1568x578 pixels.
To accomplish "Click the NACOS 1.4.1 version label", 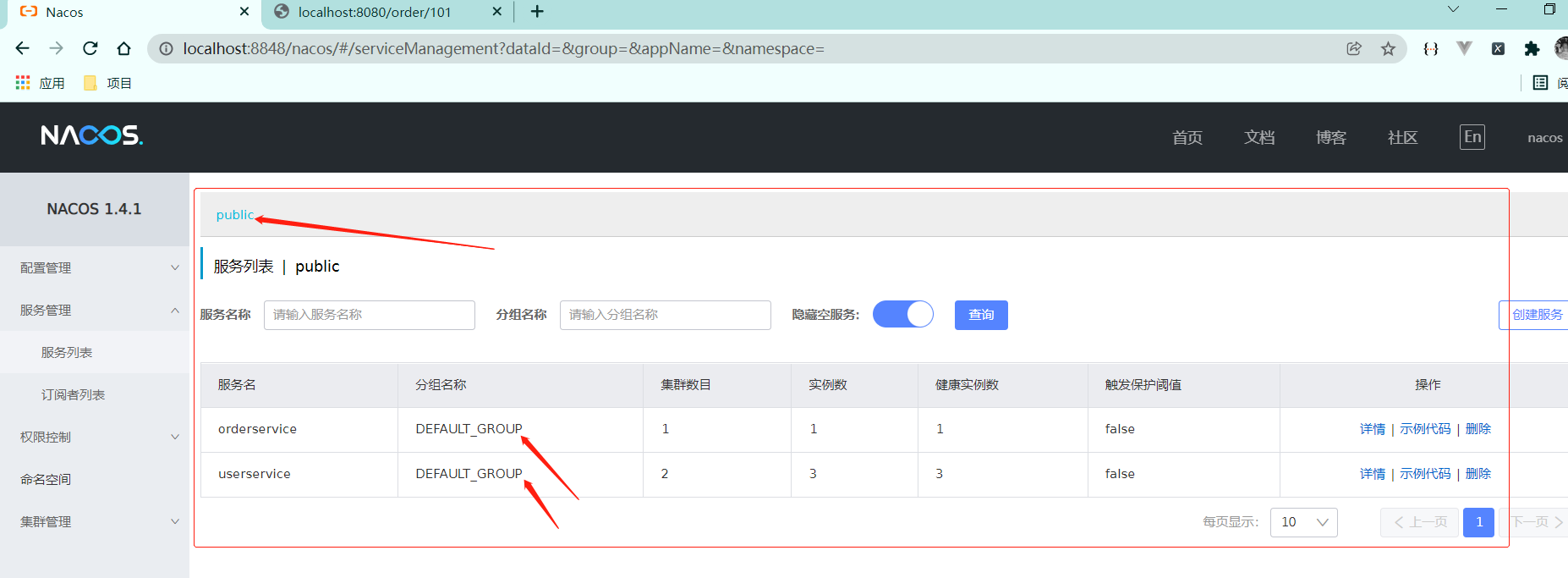I will tap(94, 209).
